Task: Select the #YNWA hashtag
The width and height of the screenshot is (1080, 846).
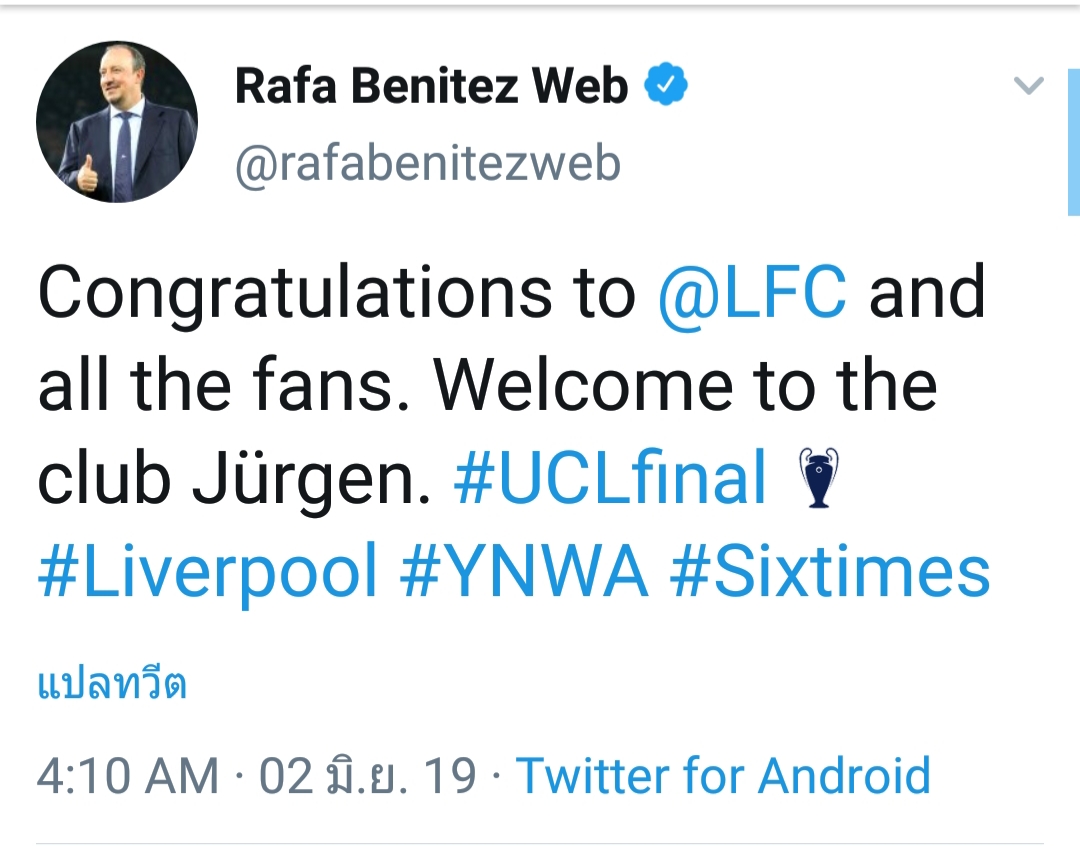Action: pyautogui.click(x=524, y=573)
